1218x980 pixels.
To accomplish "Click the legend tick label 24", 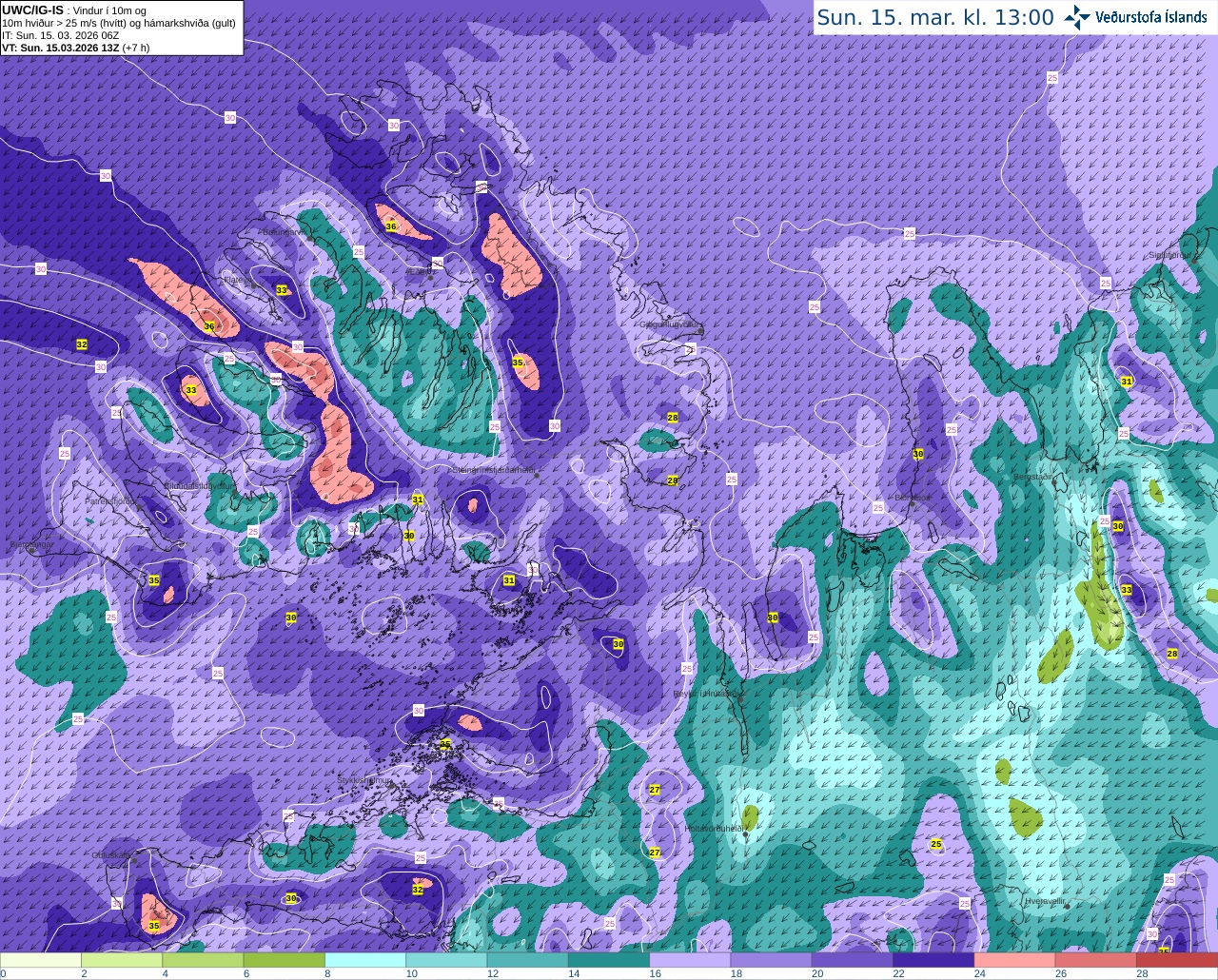I will click(979, 973).
